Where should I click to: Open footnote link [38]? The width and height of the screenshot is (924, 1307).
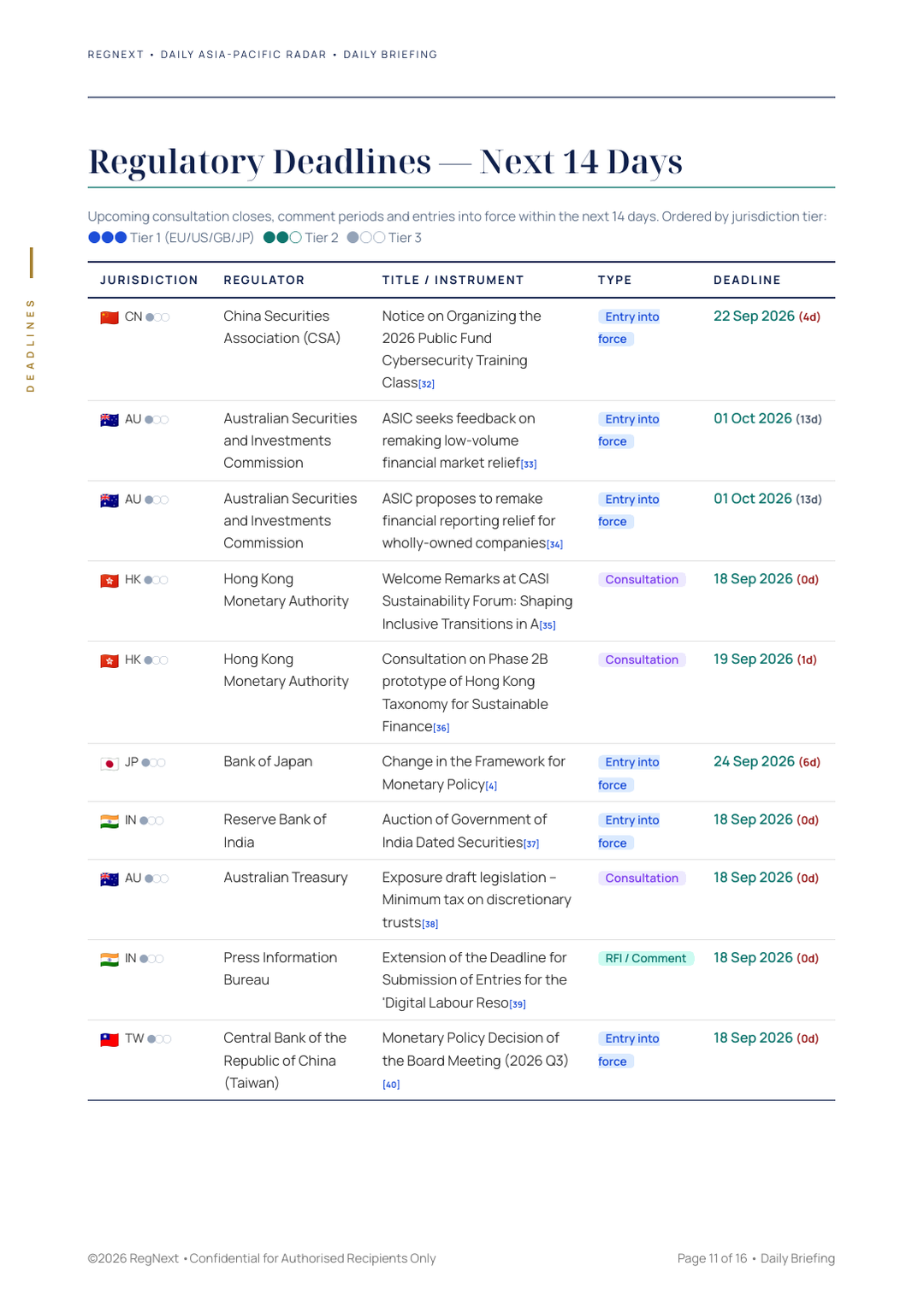[430, 924]
